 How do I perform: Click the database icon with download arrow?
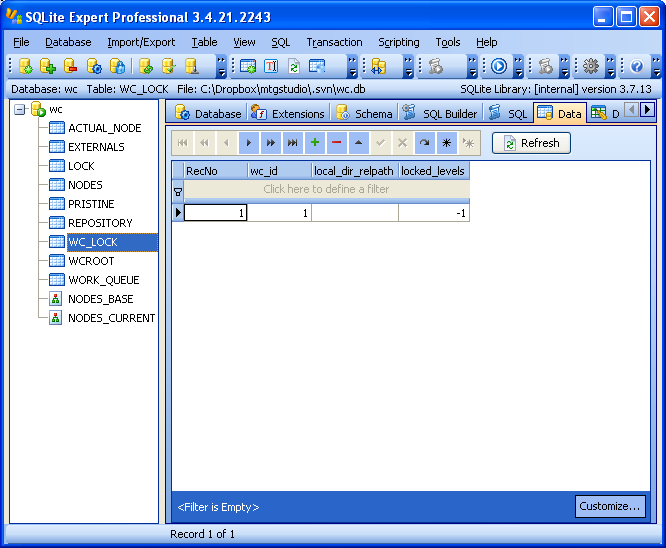point(192,66)
